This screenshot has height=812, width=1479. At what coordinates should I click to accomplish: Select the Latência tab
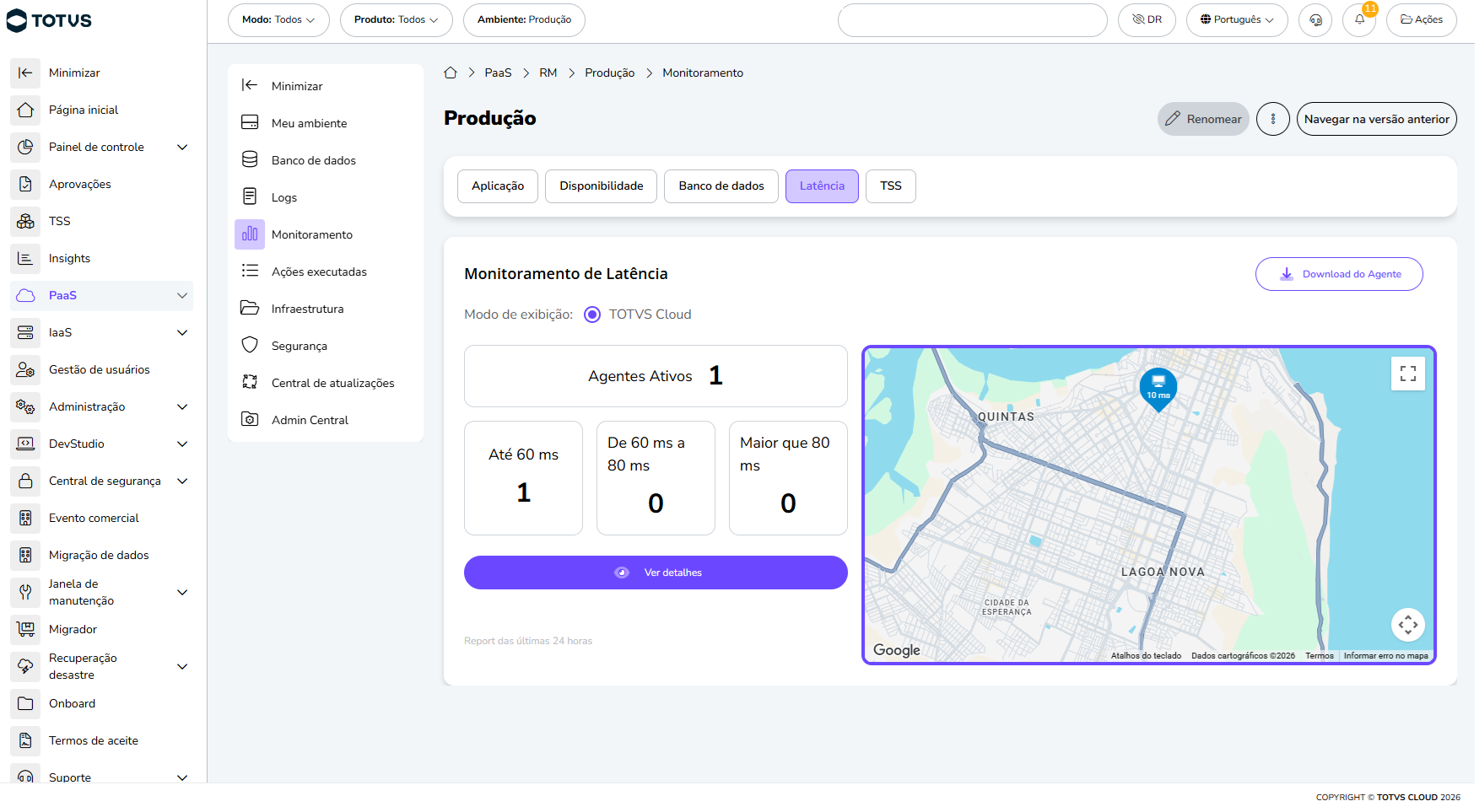point(822,186)
